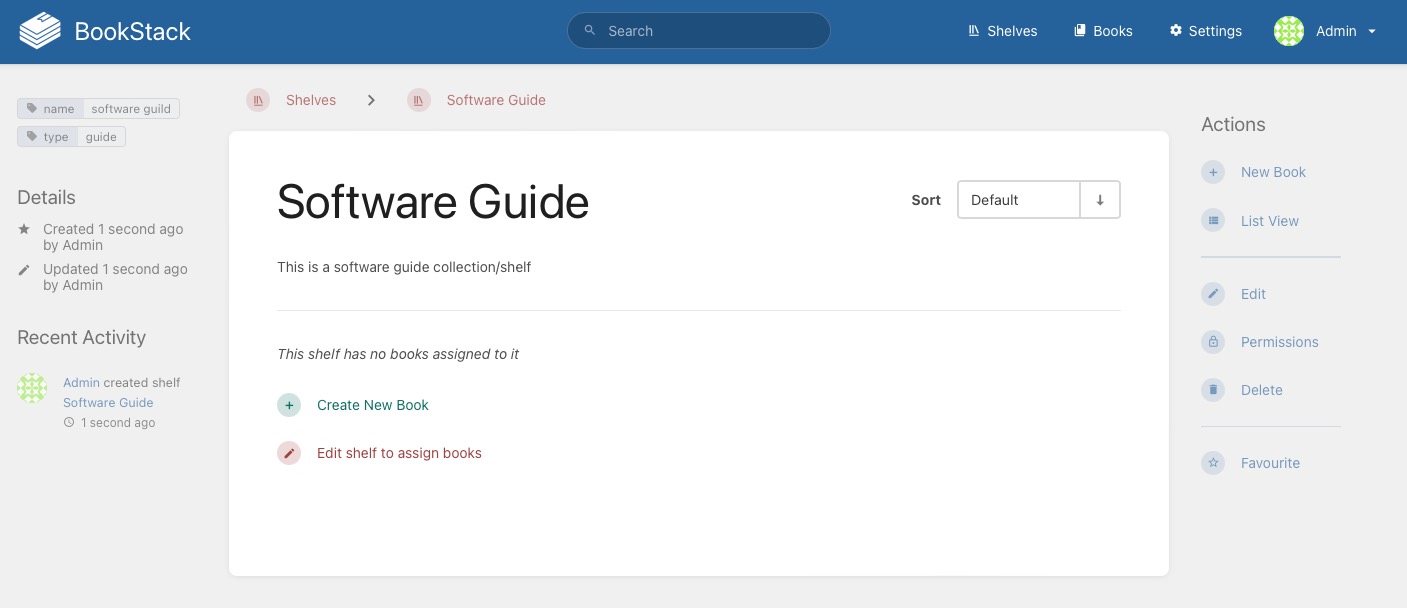Click the Favourite star icon
This screenshot has height=608, width=1407.
tap(1213, 463)
